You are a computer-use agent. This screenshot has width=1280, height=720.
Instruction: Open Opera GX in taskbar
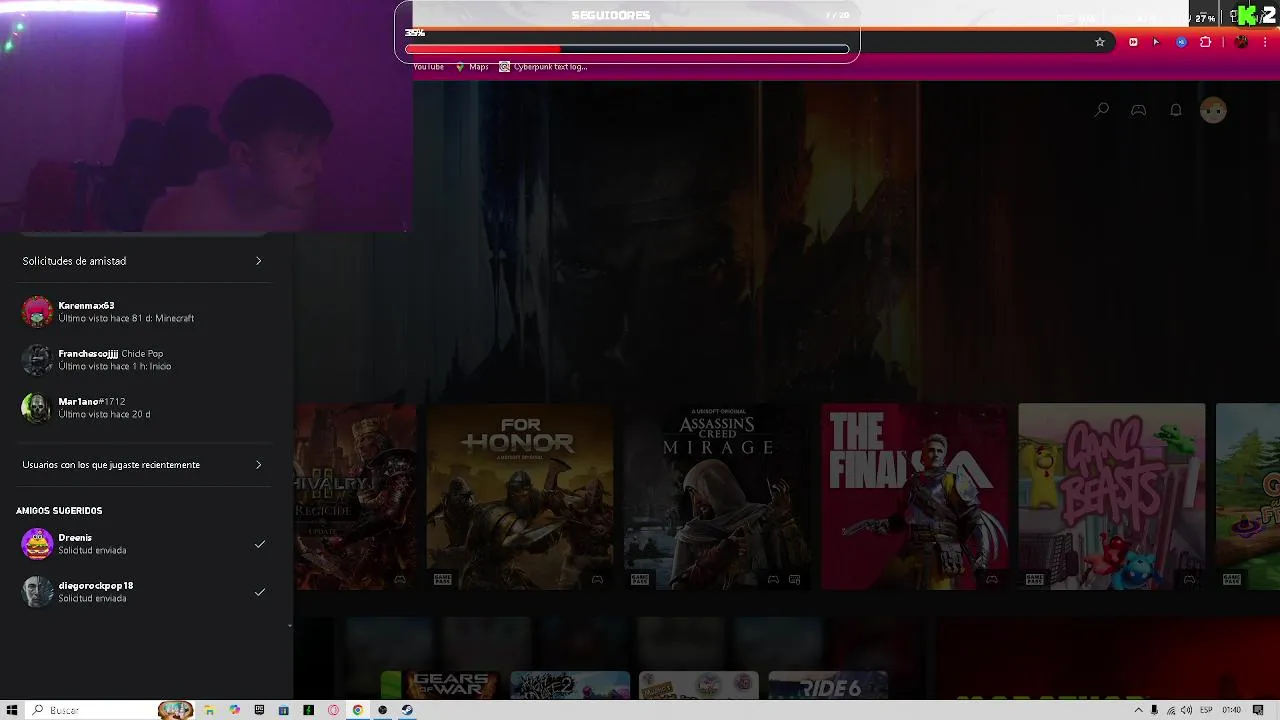tap(333, 710)
